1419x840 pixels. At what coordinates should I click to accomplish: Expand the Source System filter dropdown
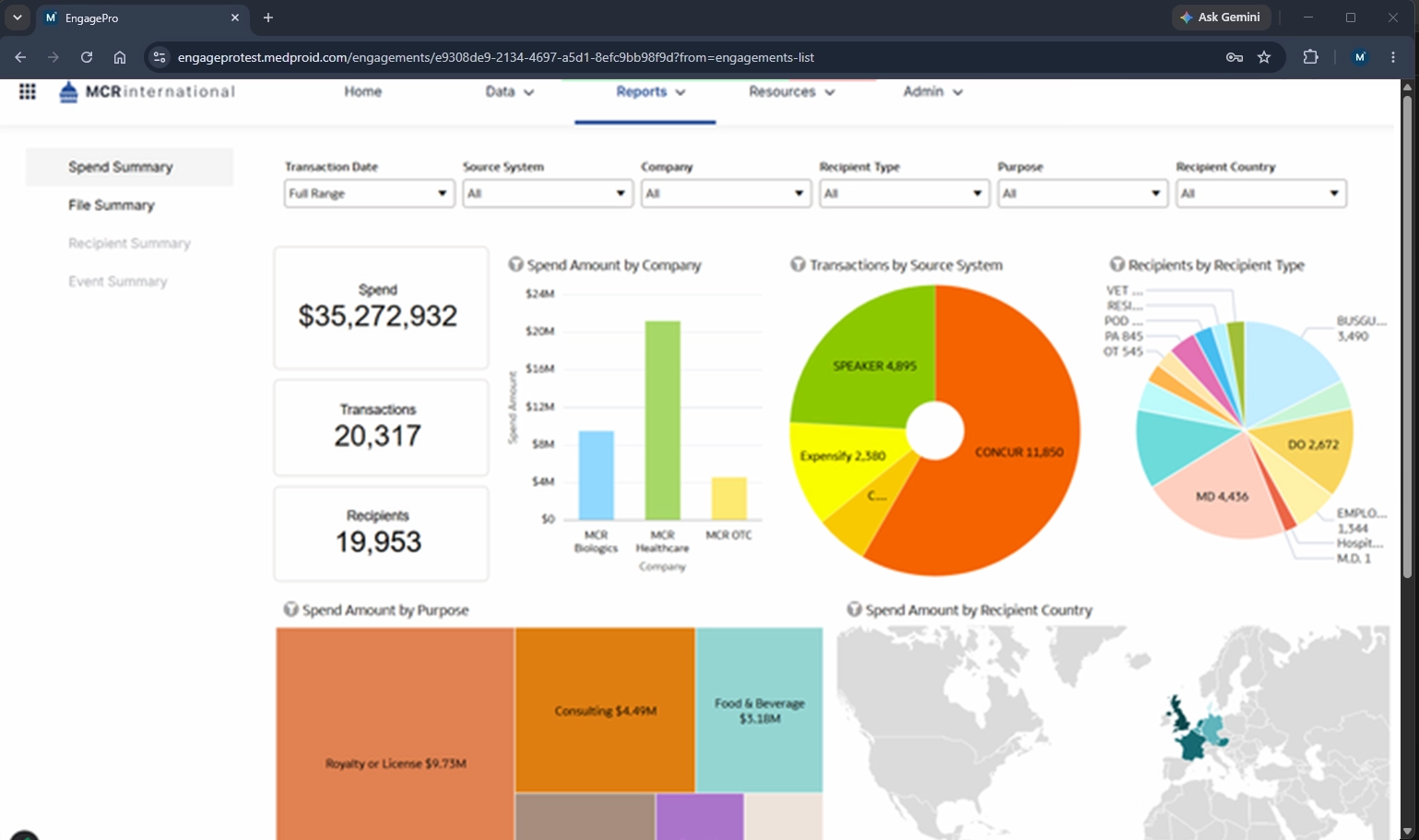point(548,194)
